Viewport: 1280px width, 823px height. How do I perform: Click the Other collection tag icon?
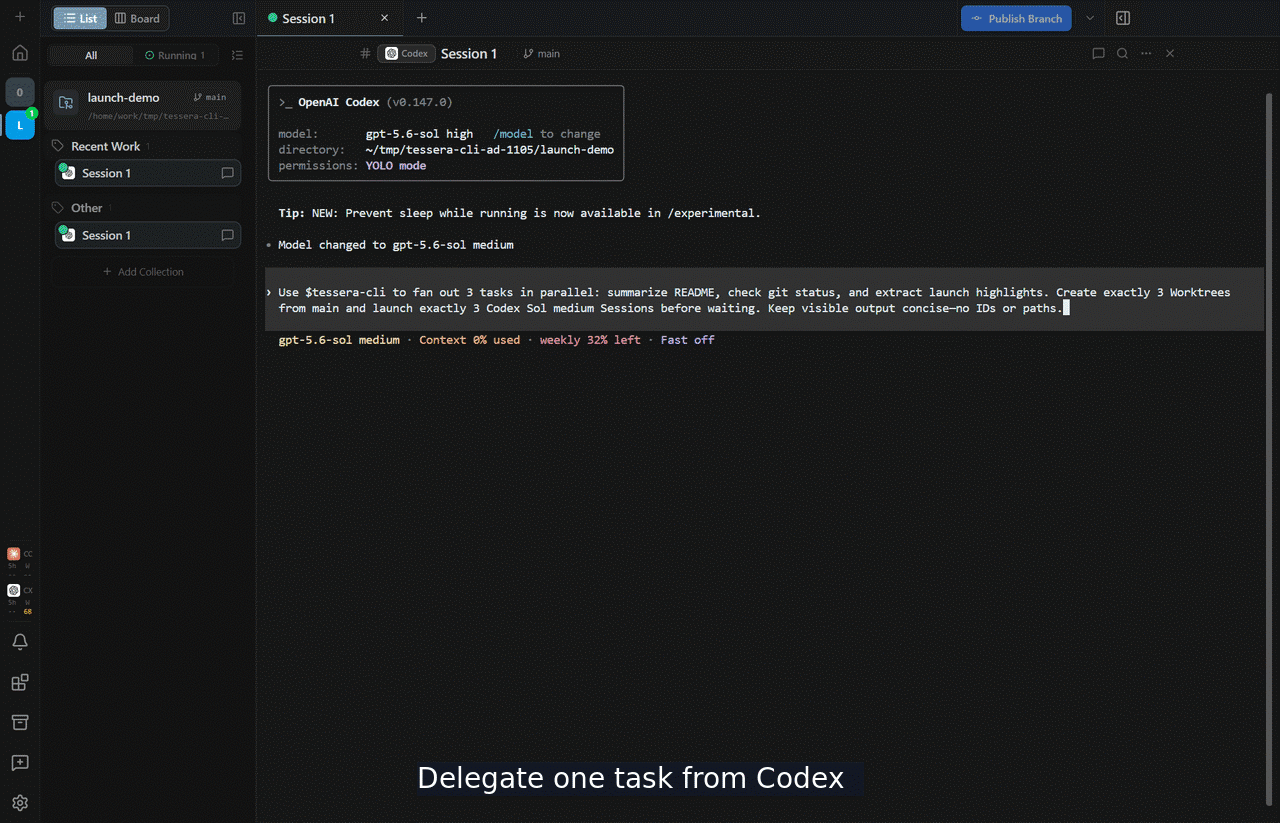click(x=58, y=208)
